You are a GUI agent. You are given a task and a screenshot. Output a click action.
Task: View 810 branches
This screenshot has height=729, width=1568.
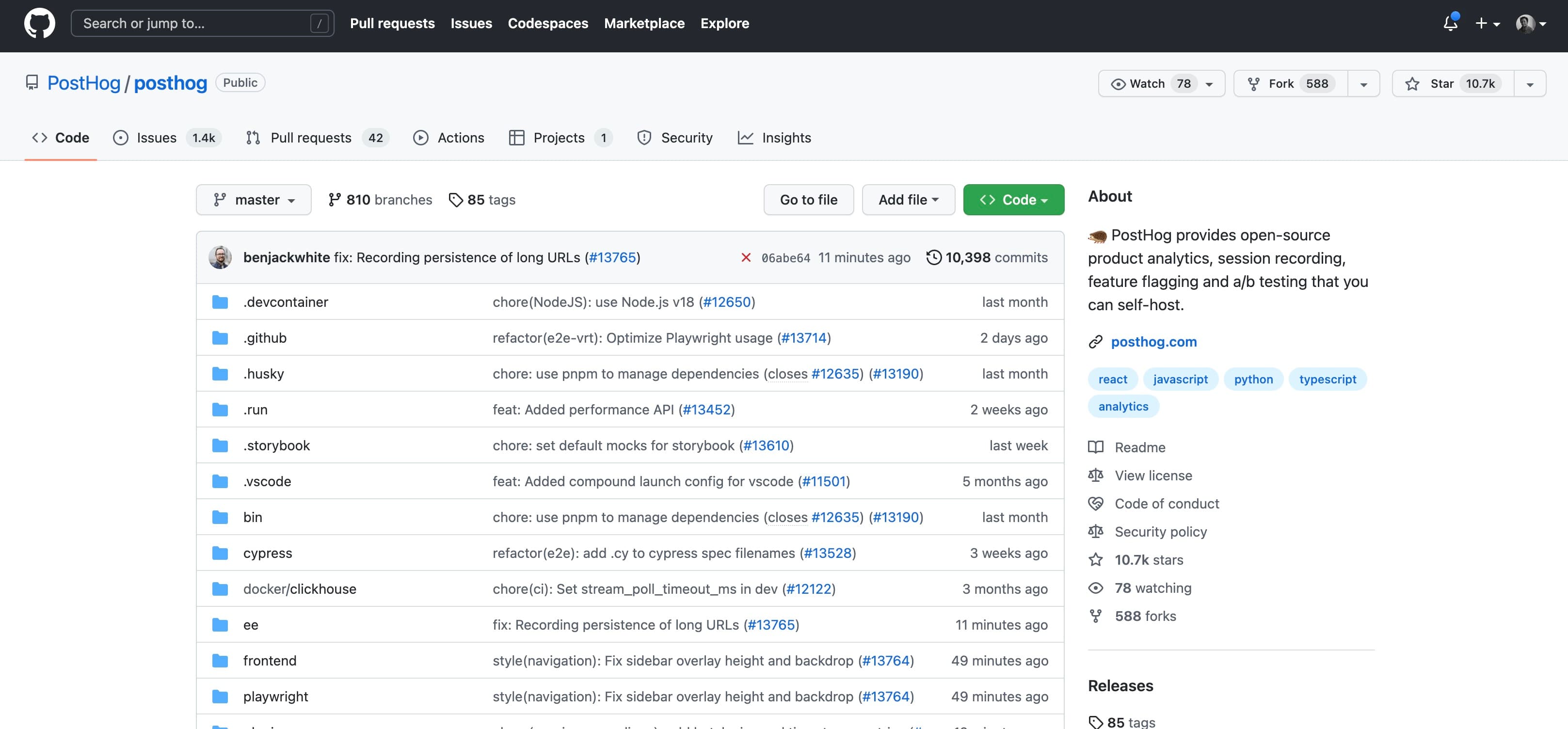coord(380,200)
